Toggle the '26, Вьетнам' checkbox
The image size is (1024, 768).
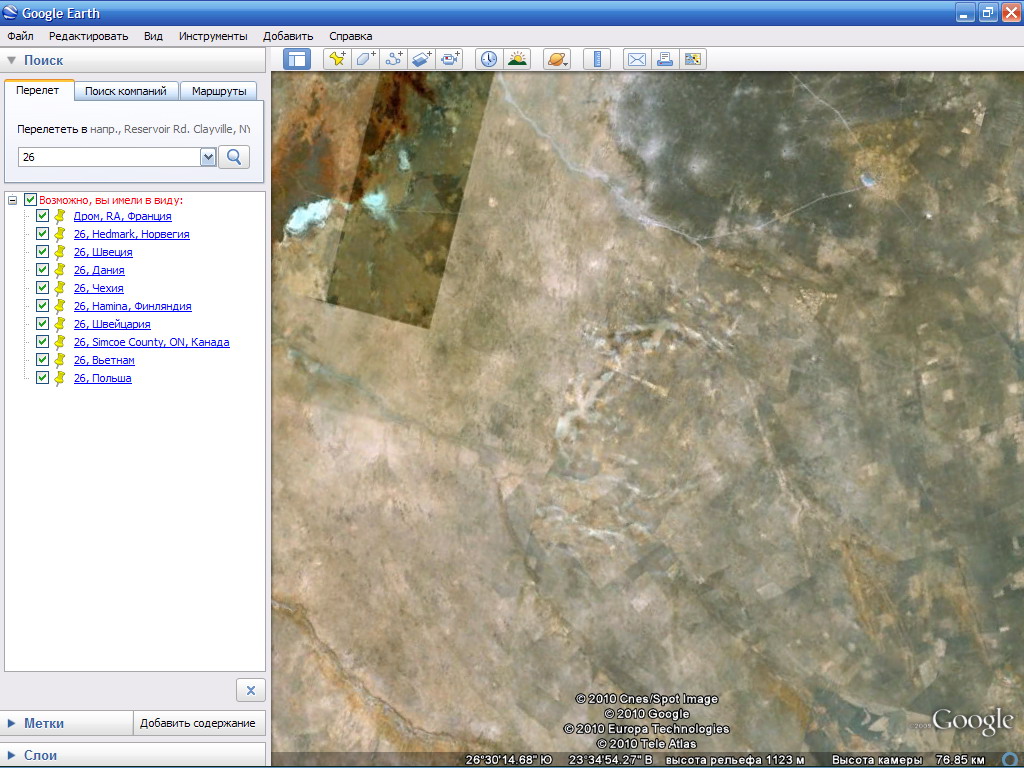point(42,360)
